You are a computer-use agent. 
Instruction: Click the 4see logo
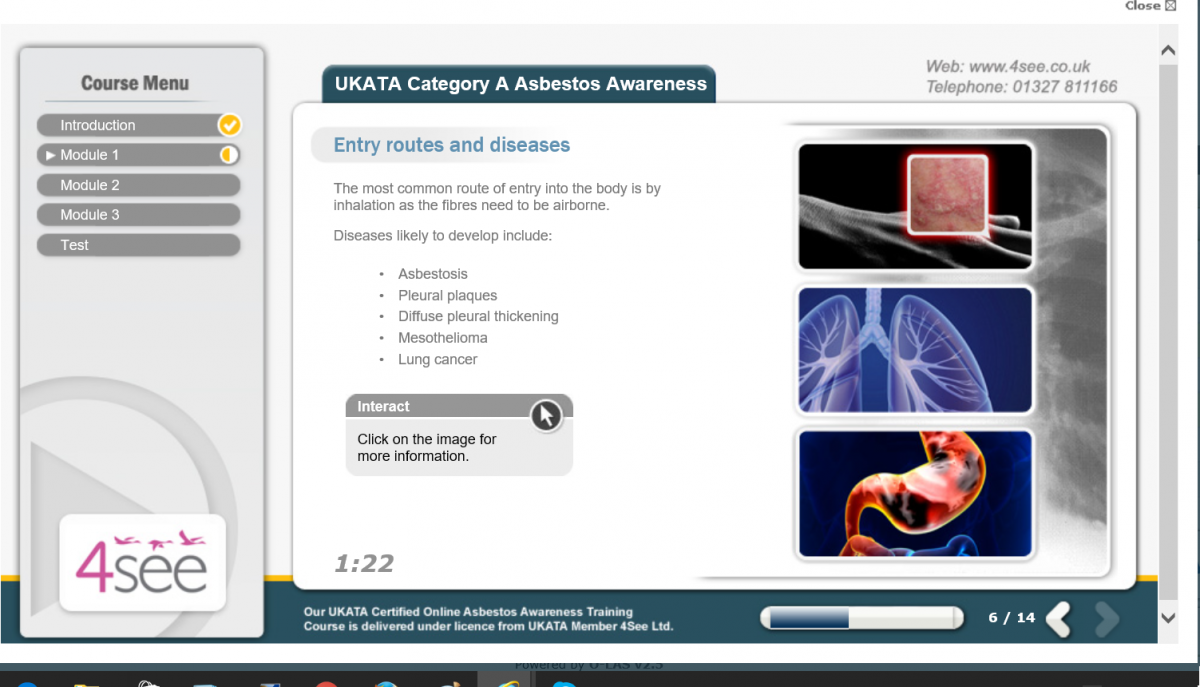(x=142, y=563)
